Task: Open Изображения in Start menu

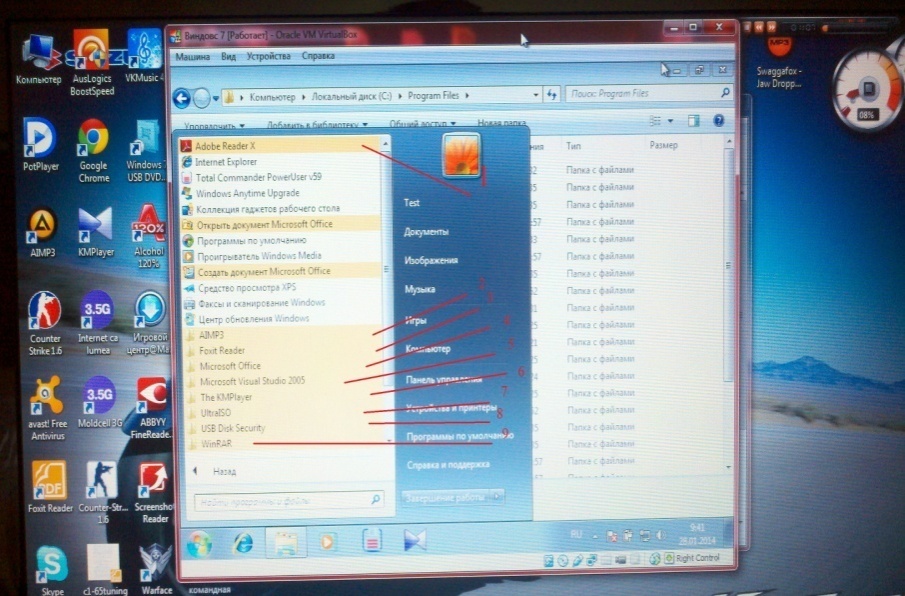Action: (431, 260)
